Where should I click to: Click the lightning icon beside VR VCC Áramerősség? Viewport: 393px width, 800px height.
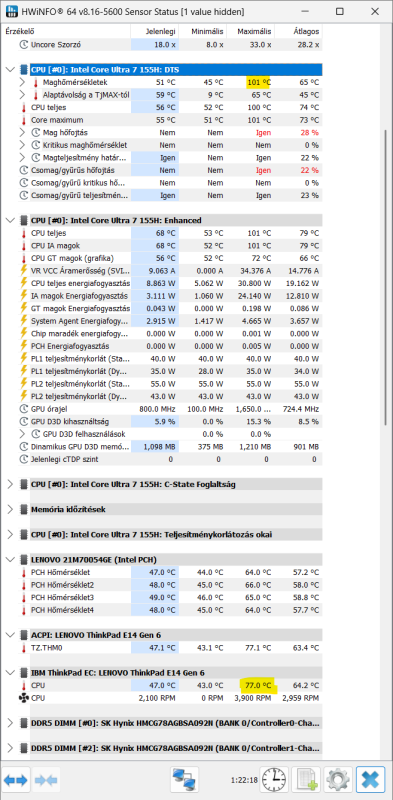pyautogui.click(x=23, y=270)
